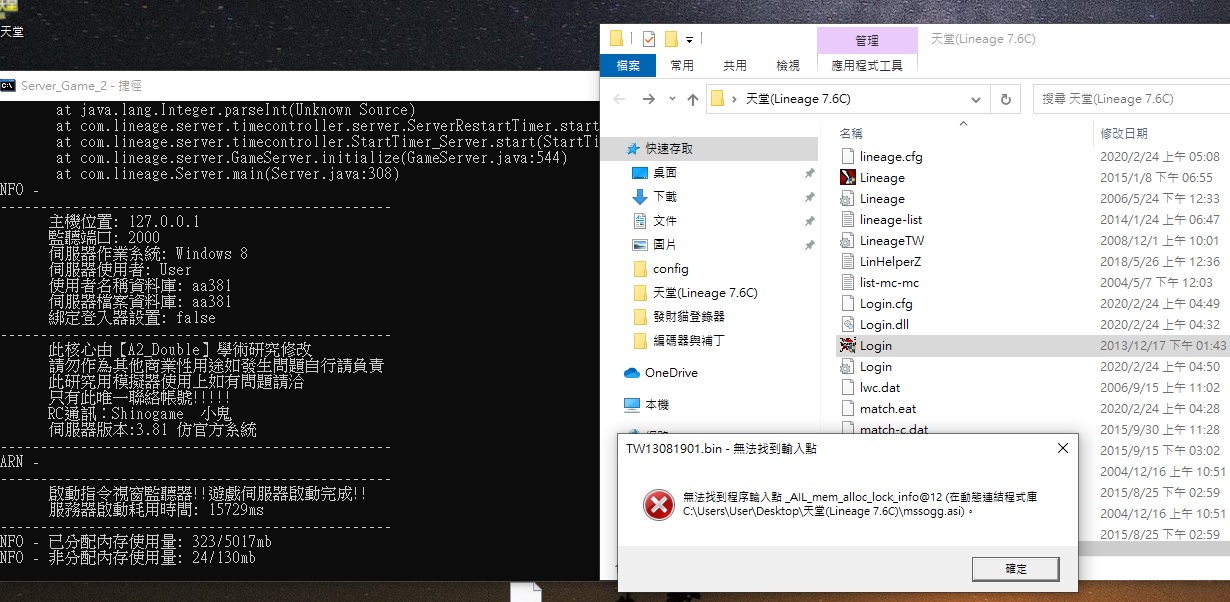This screenshot has width=1230, height=602.
Task: Open 發財貓登錄器 folder in navigation pane
Action: (689, 316)
